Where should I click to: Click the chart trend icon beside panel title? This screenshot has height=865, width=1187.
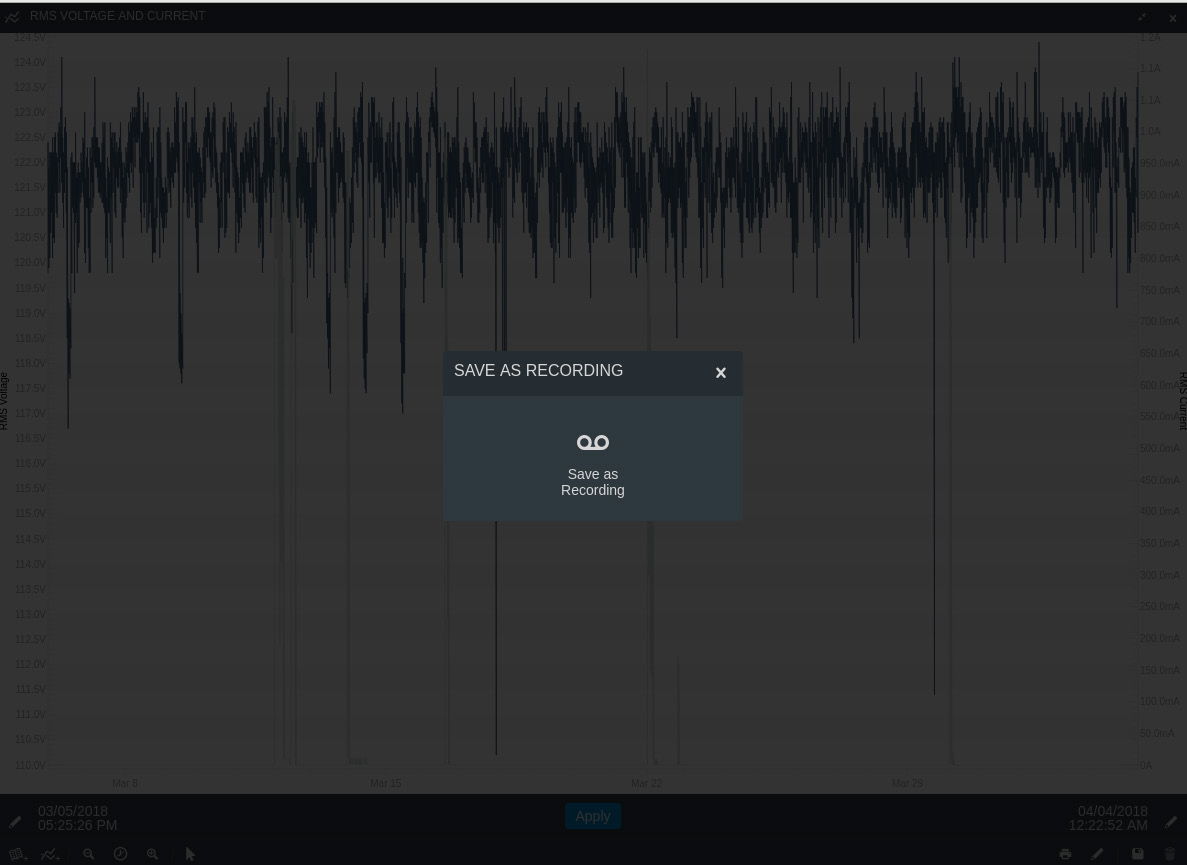point(12,17)
